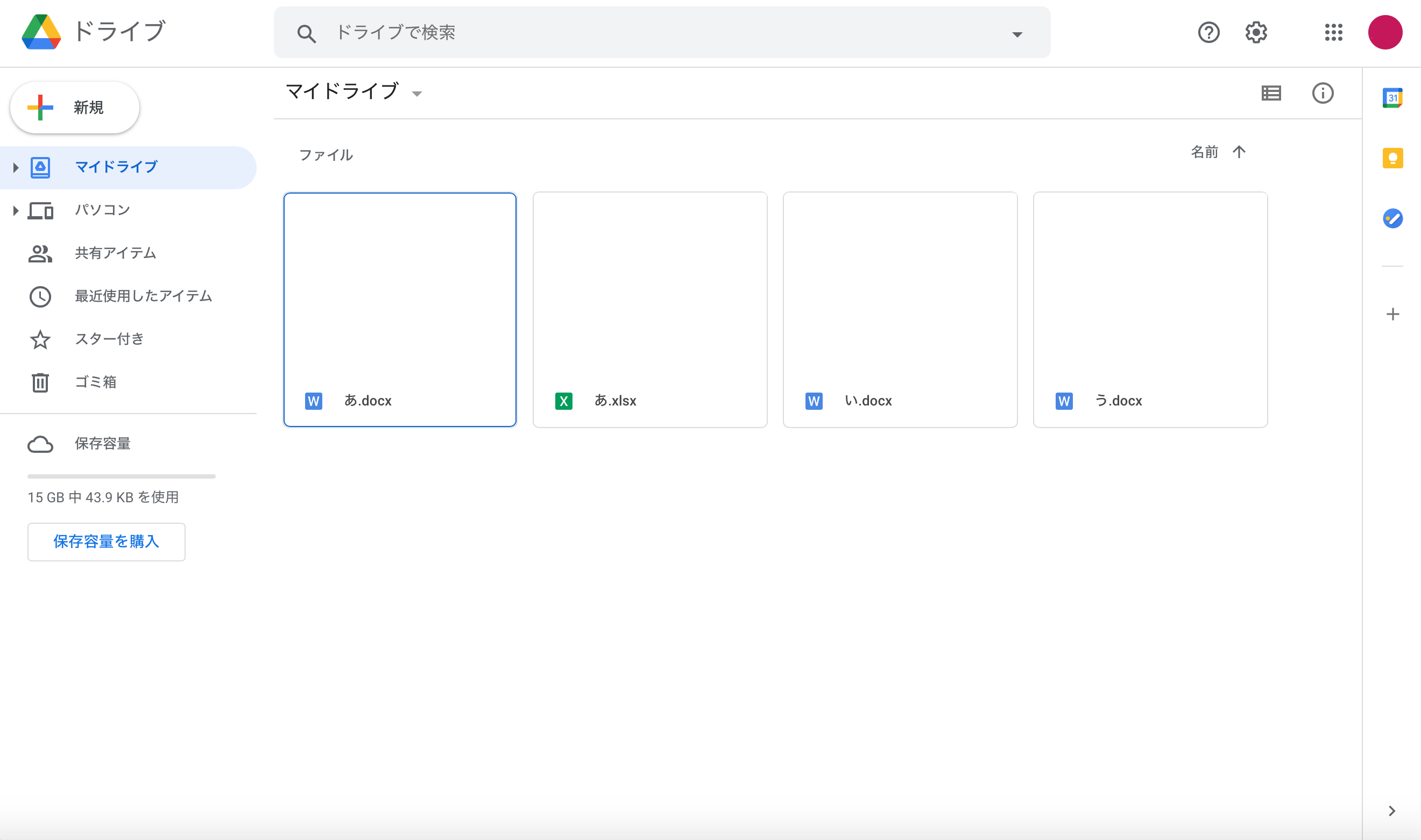
Task: Expand マイドライブ tree in sidebar
Action: pyautogui.click(x=16, y=168)
